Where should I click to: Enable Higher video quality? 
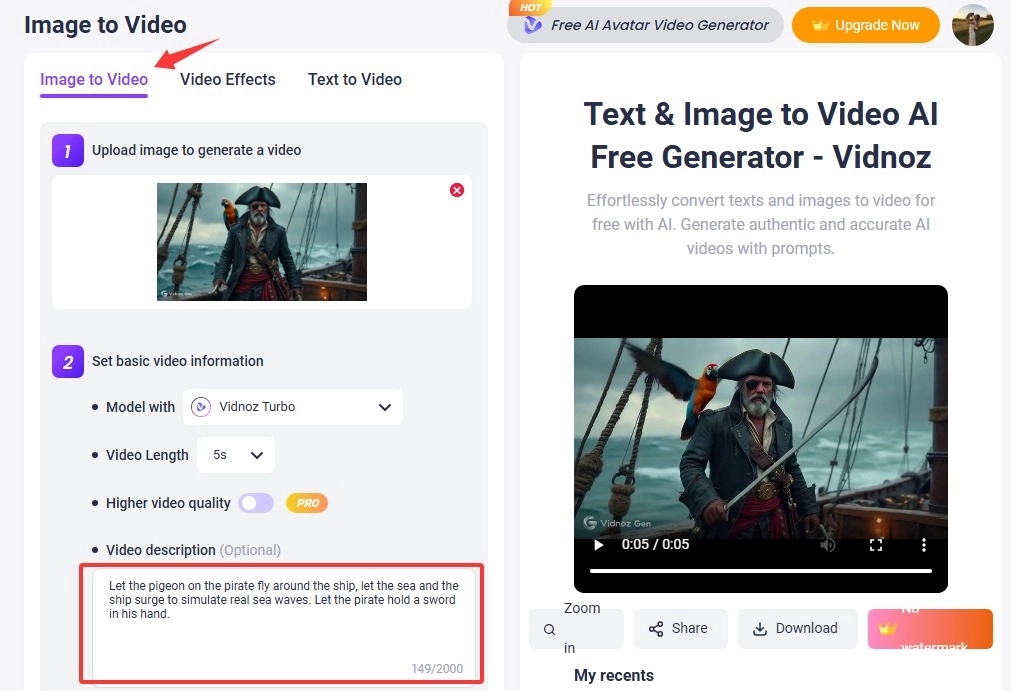tap(255, 503)
